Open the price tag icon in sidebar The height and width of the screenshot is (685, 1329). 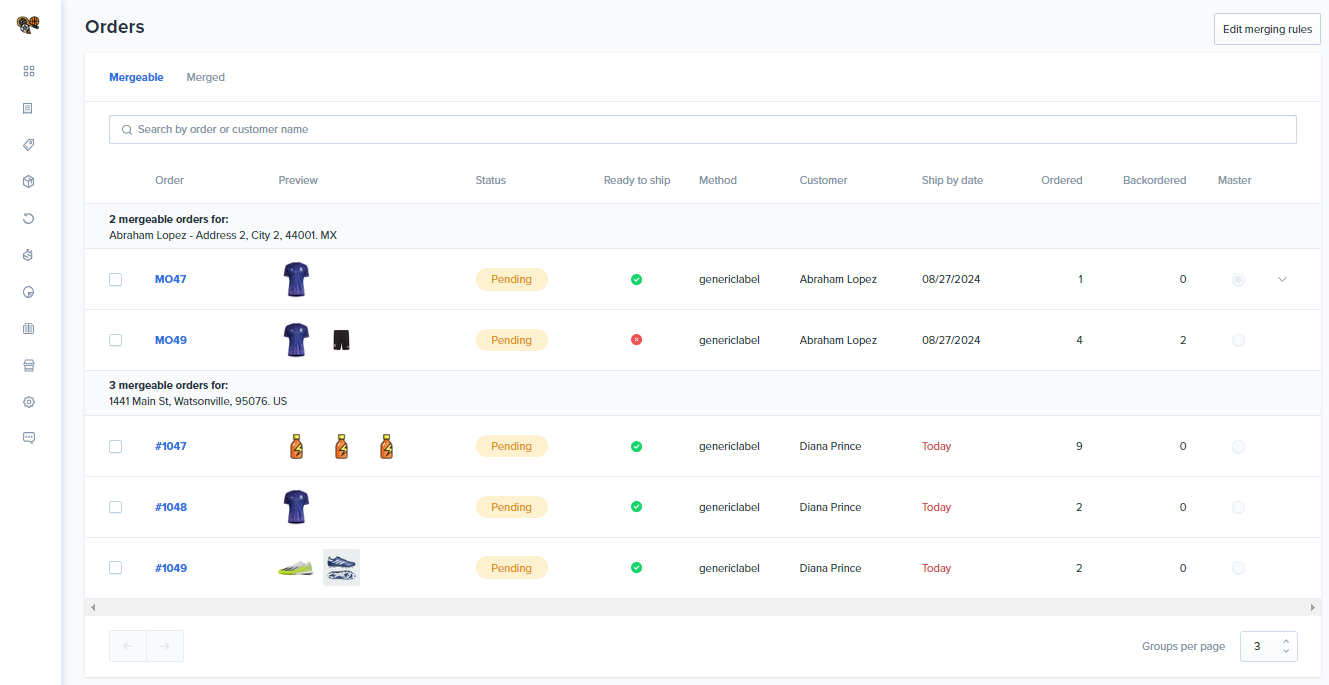[29, 145]
